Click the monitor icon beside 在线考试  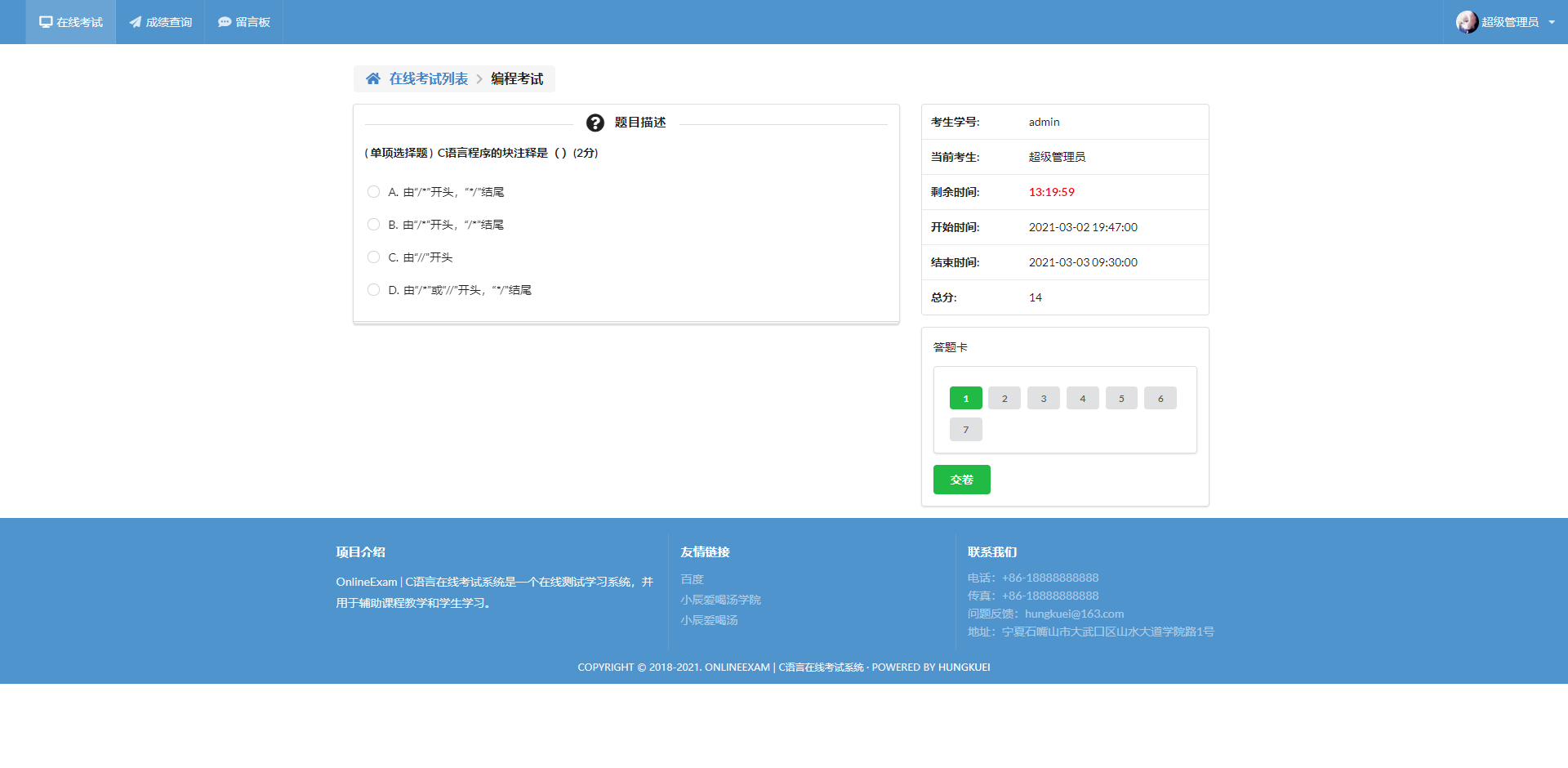[x=46, y=22]
